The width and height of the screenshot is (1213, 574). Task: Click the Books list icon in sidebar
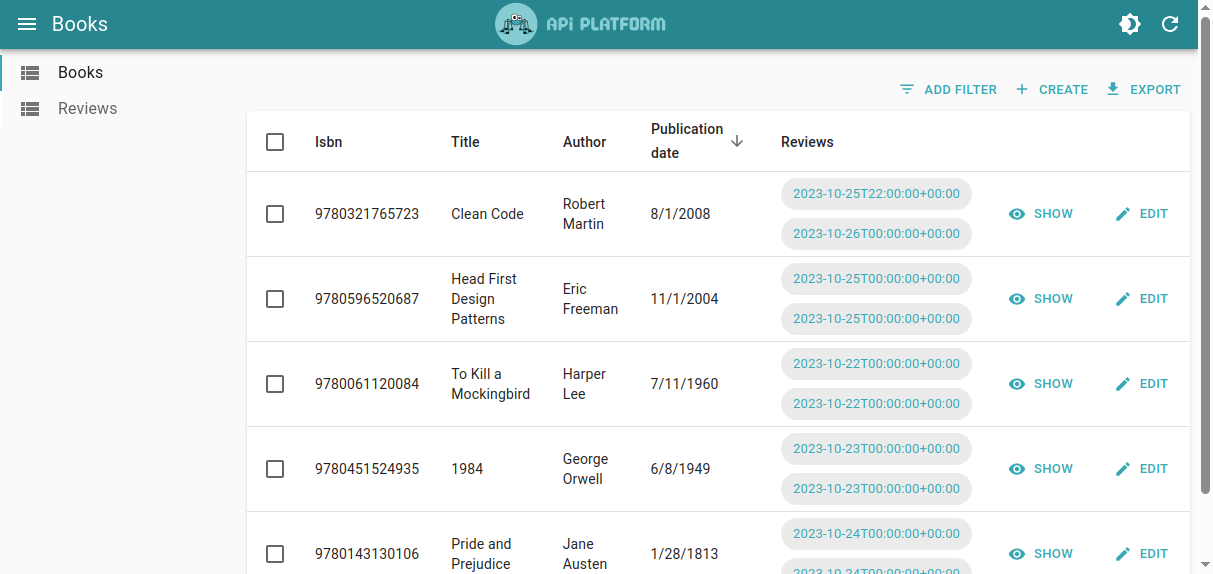click(30, 73)
